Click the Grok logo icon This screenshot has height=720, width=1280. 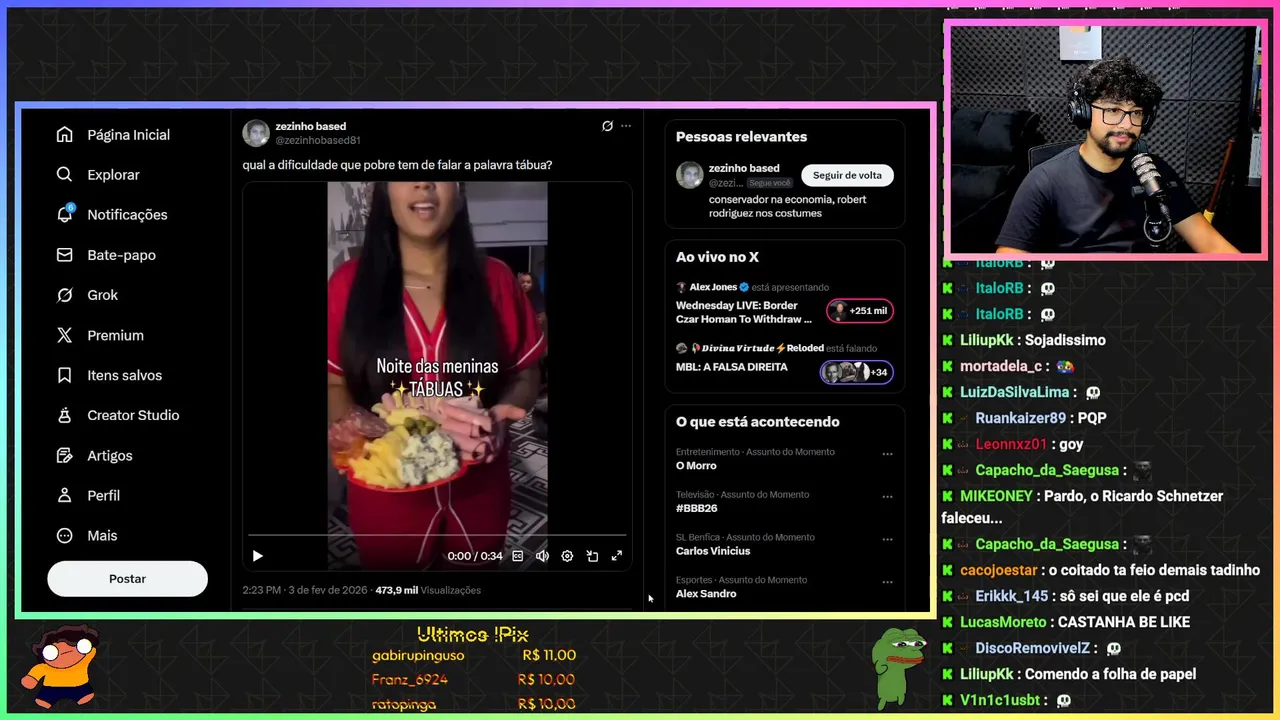coord(65,295)
